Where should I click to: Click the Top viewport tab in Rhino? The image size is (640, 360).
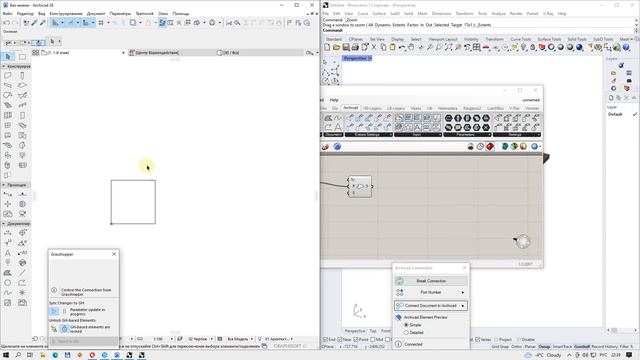pos(373,331)
